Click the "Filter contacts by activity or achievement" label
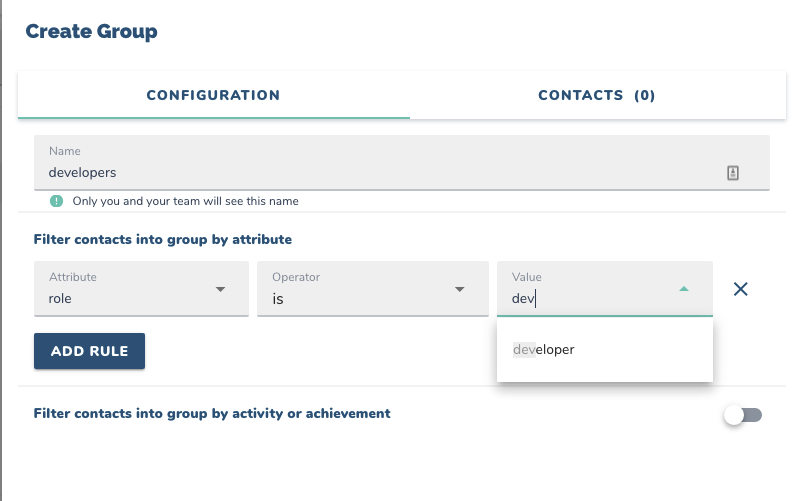Viewport: 800px width, 501px height. [x=212, y=413]
